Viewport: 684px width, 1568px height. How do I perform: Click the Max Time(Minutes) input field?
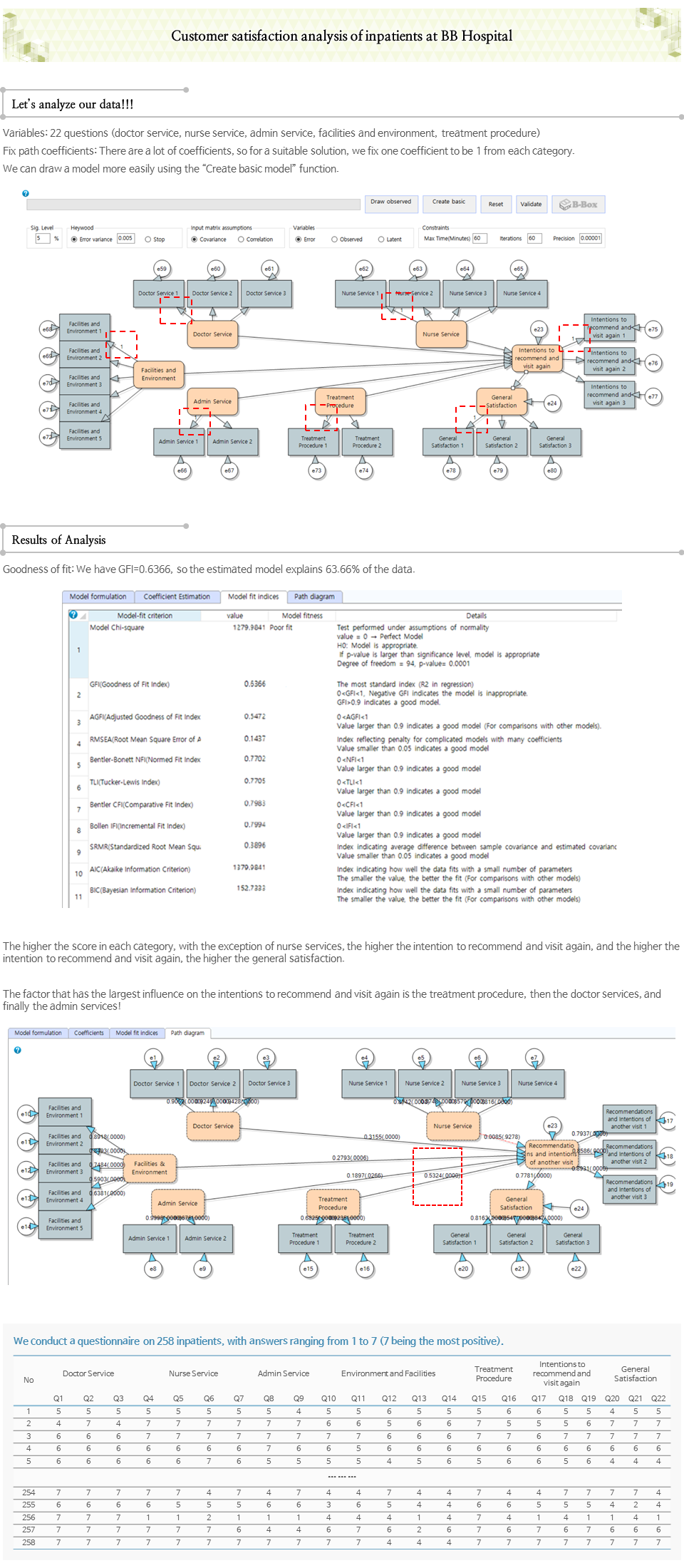point(480,239)
